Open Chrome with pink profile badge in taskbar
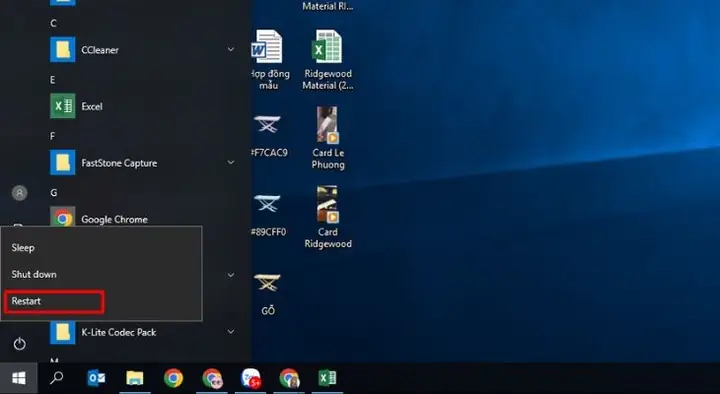 tap(212, 378)
